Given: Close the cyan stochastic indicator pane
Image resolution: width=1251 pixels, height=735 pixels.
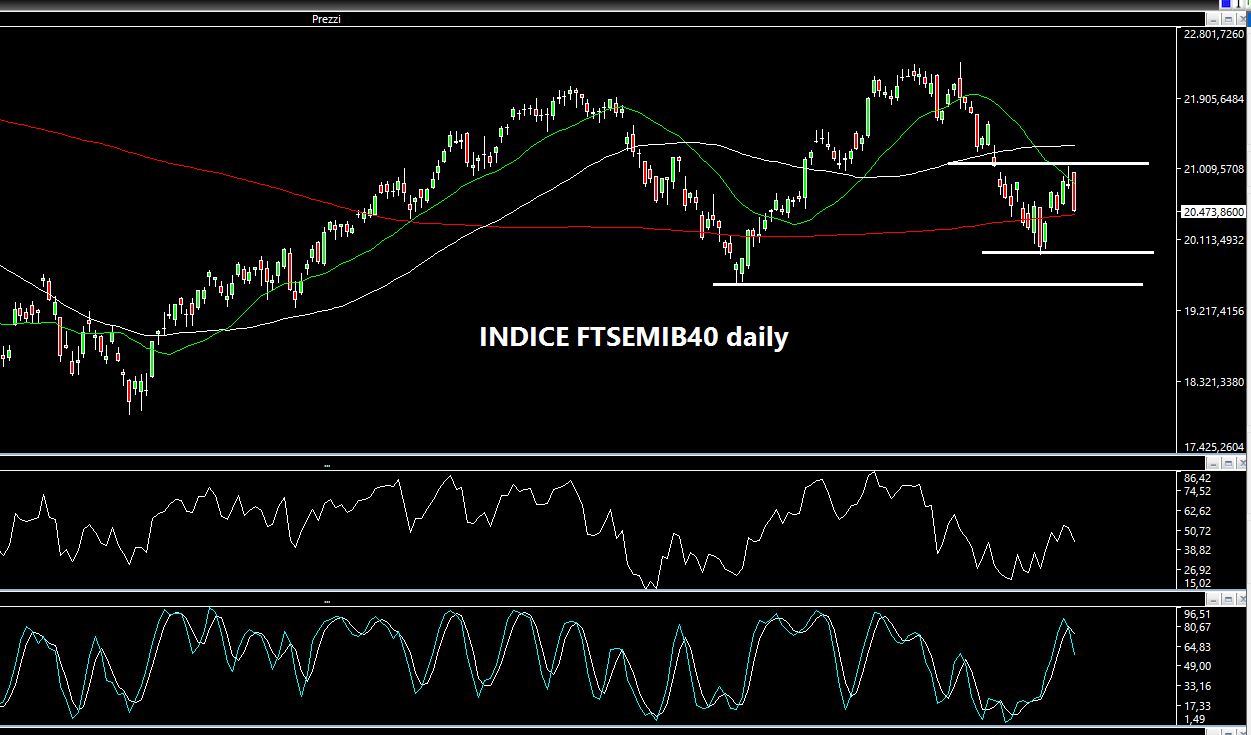Looking at the screenshot, I should pos(1243,600).
